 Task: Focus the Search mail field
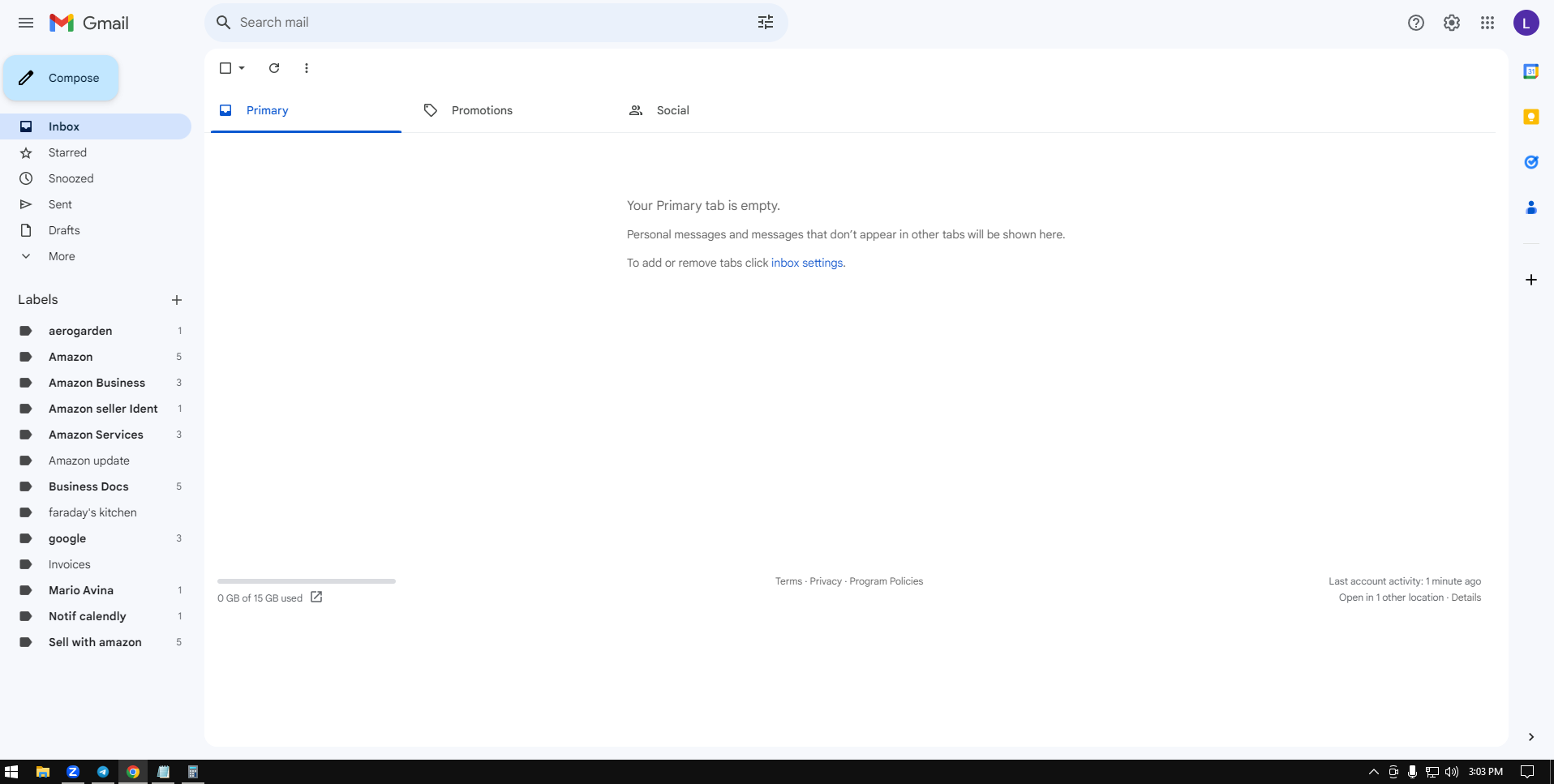click(x=495, y=23)
